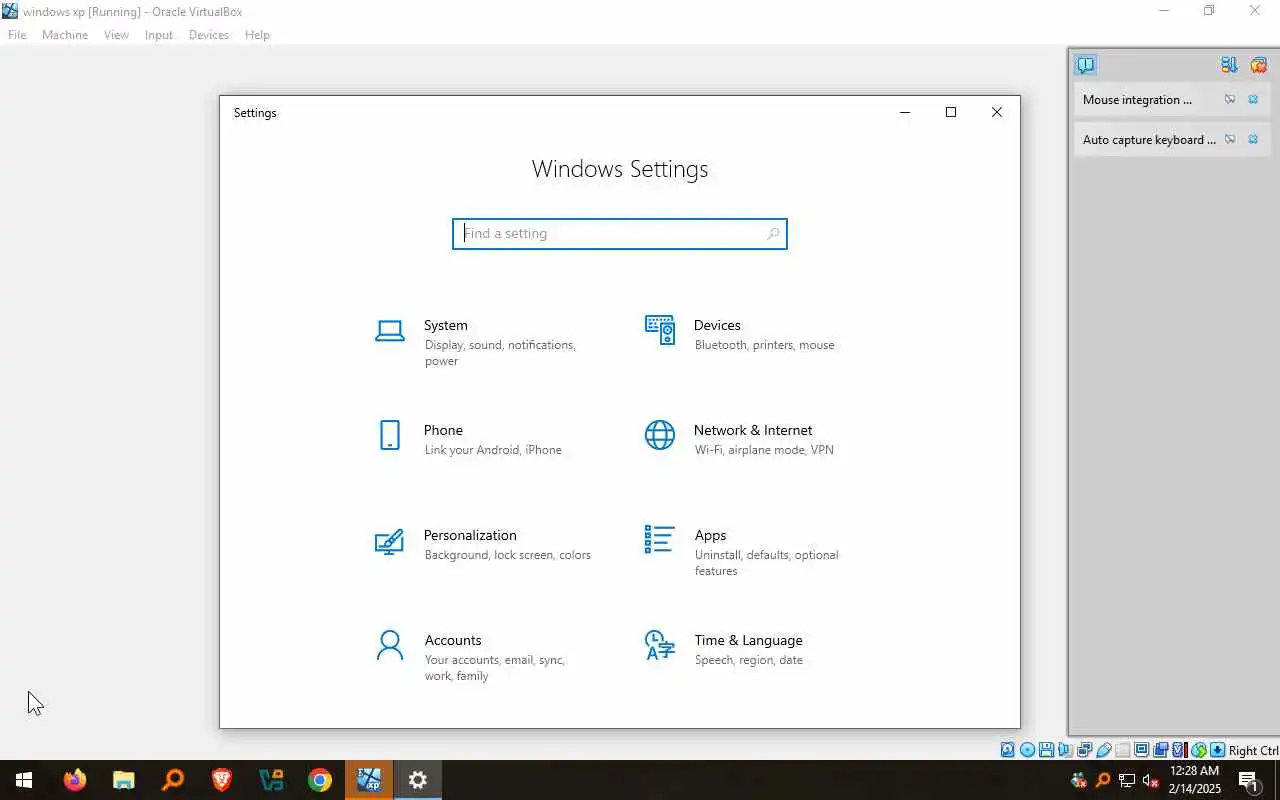Click the Find a setting search field
1280x800 pixels.
tap(620, 234)
